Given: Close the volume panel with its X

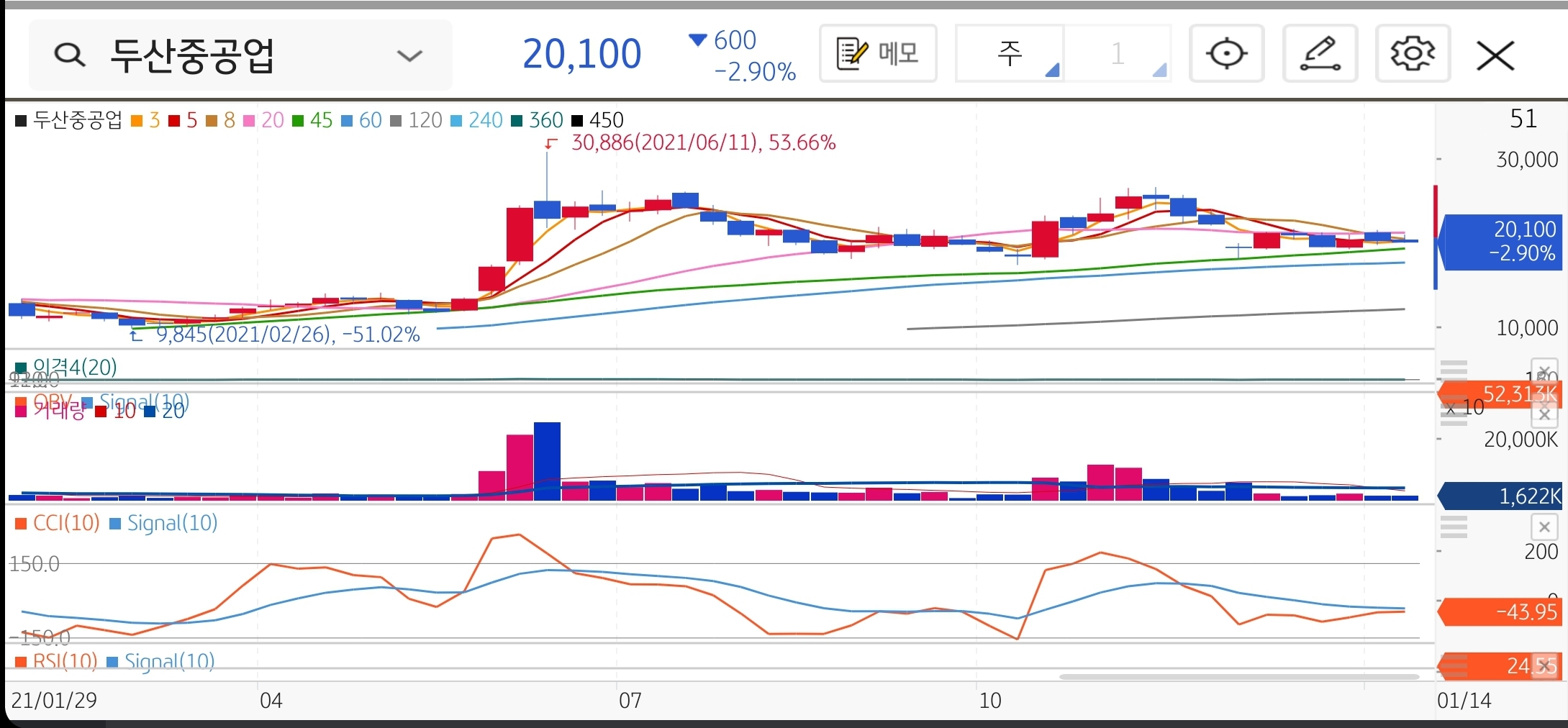Looking at the screenshot, I should tap(1544, 414).
